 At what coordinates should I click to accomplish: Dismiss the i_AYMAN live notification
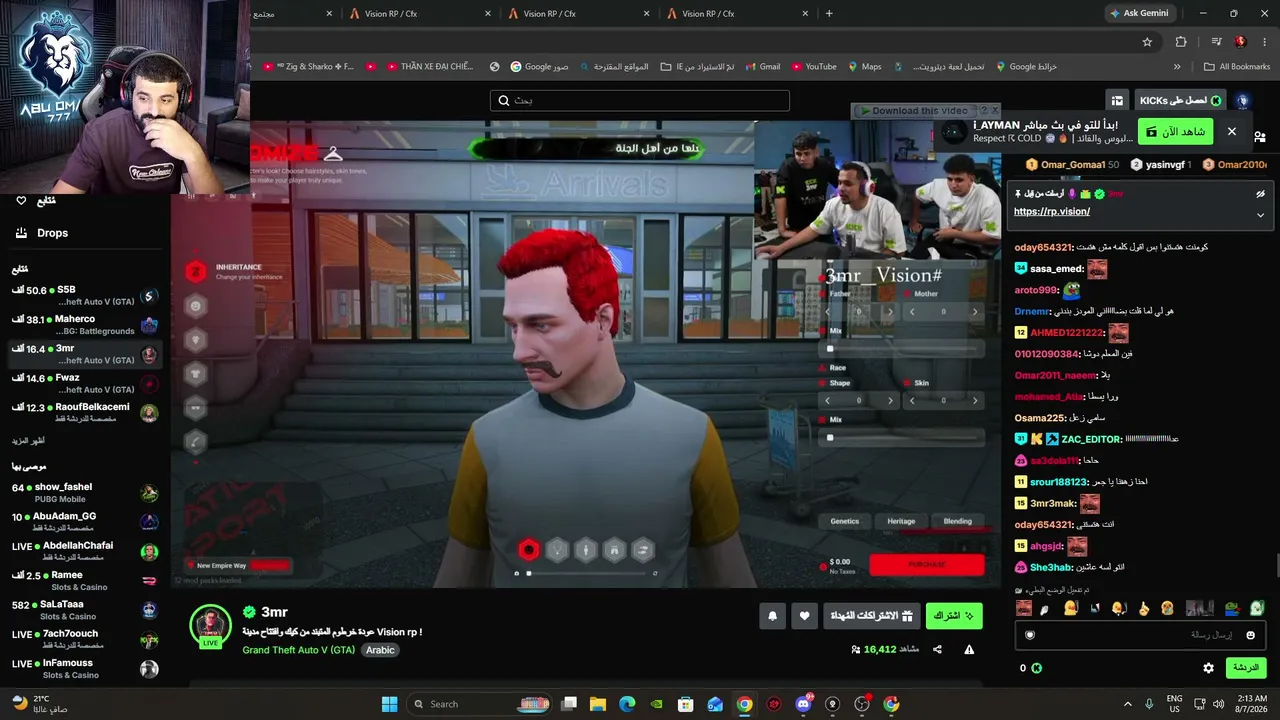click(1232, 132)
